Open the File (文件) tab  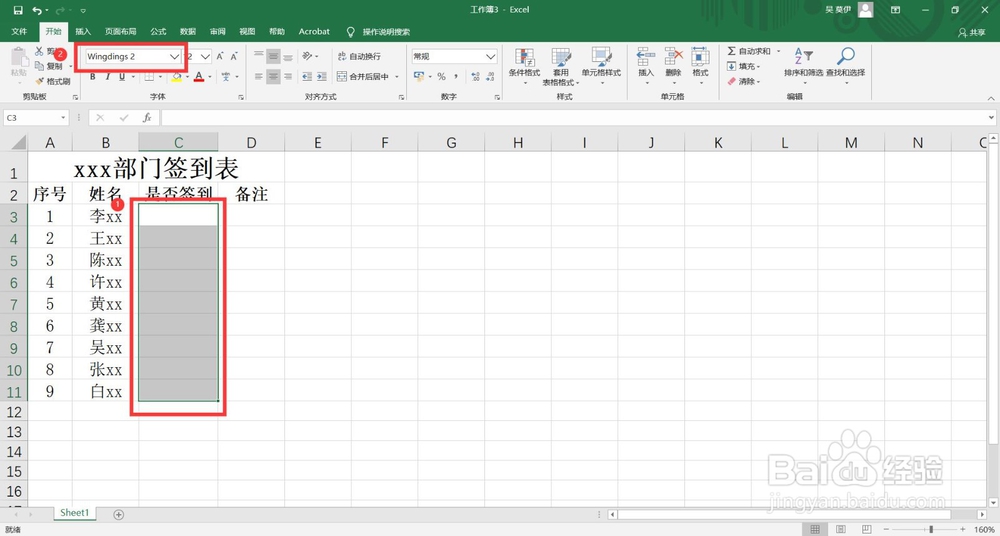[19, 31]
